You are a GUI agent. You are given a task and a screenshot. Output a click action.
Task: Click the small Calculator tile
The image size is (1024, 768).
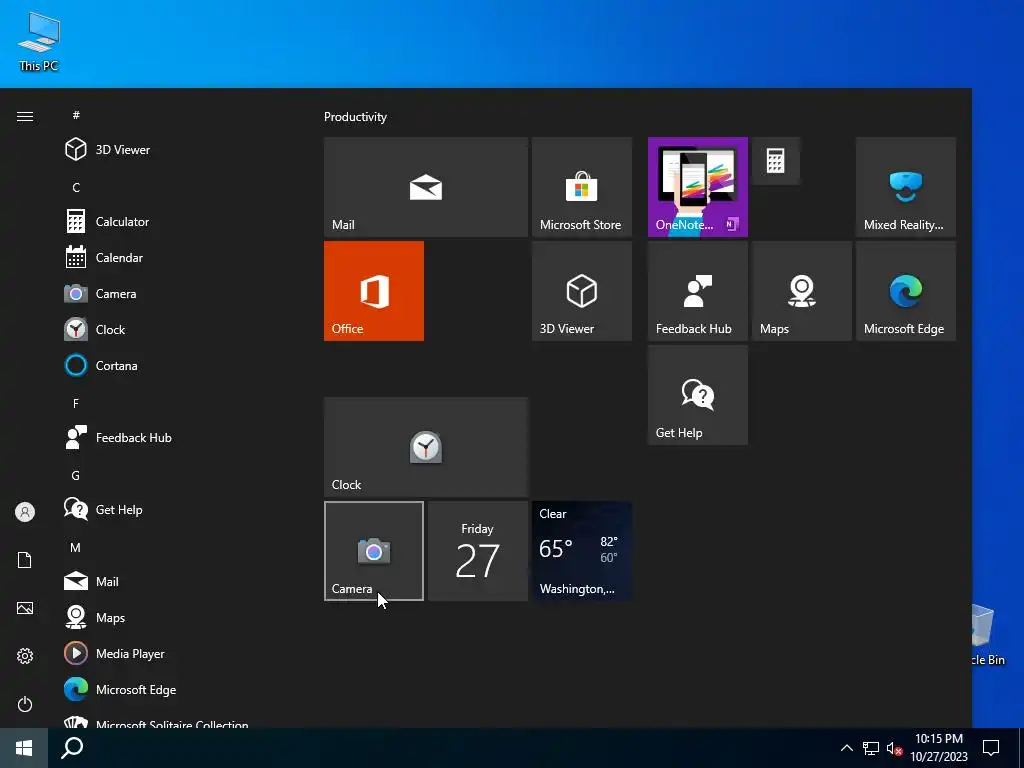[x=776, y=161]
